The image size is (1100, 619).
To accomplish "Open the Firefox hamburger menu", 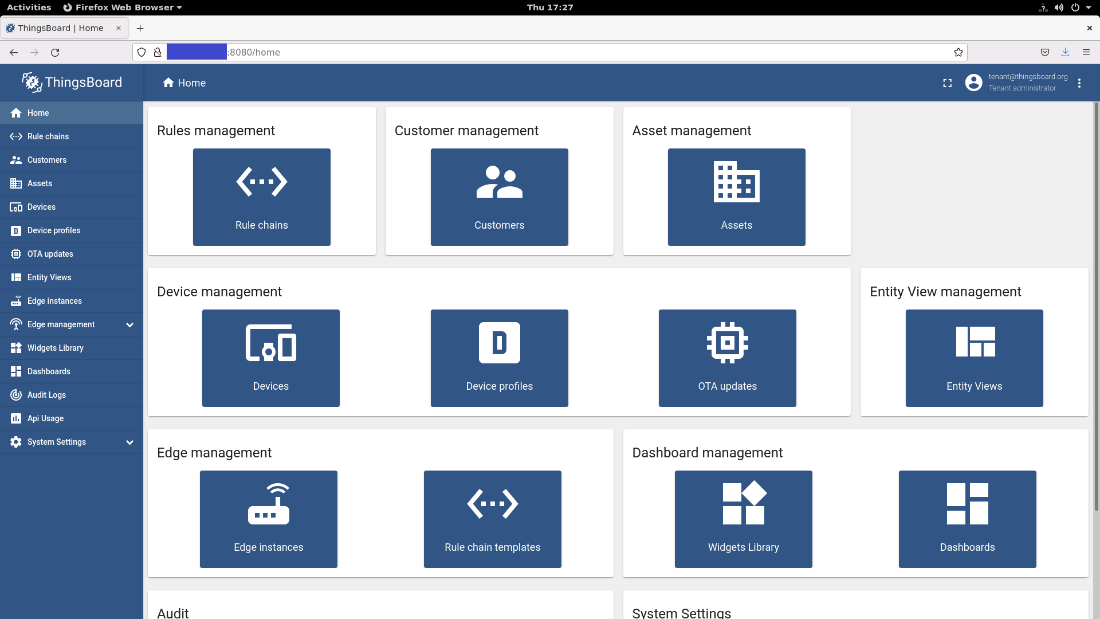I will (1086, 52).
